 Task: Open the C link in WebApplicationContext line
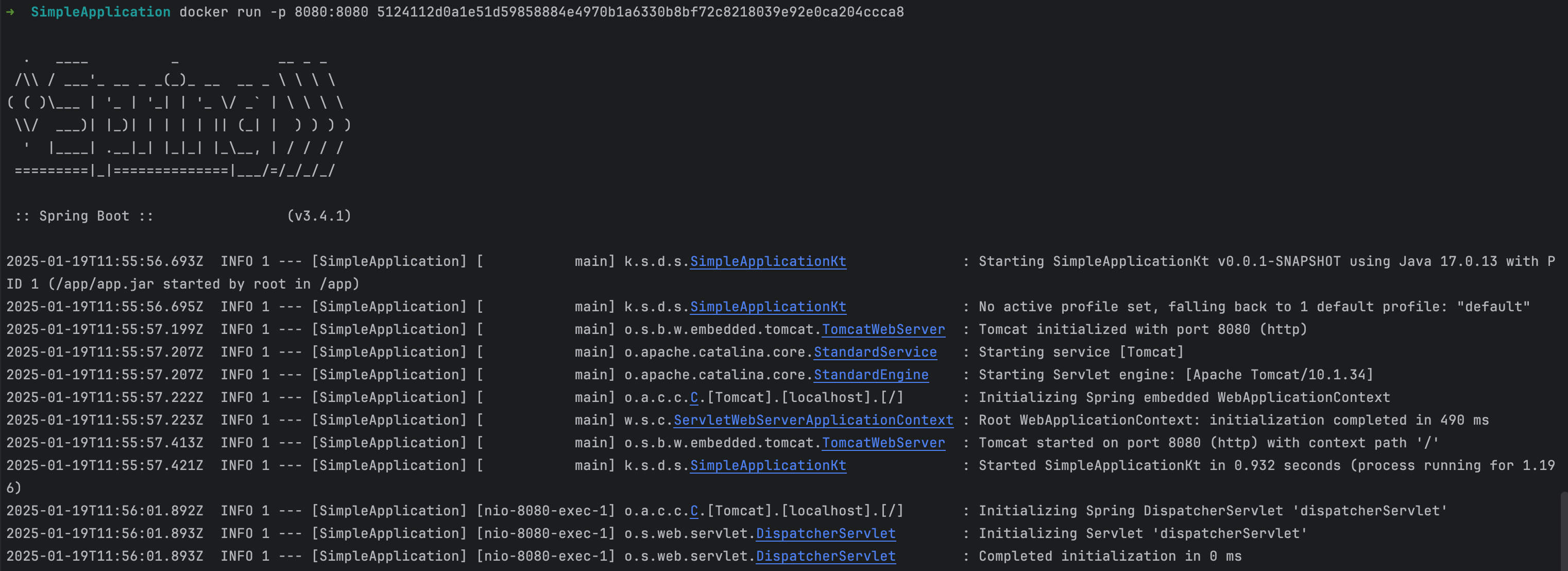(x=694, y=397)
